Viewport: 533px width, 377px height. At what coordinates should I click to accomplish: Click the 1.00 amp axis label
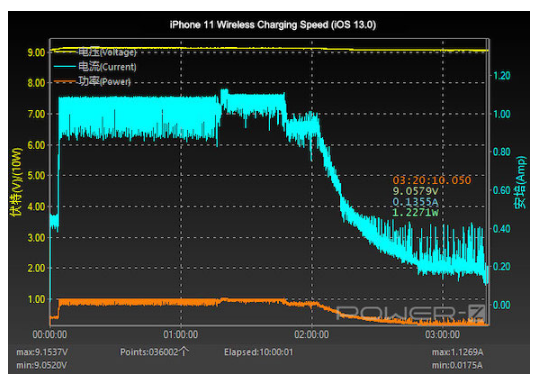point(502,114)
